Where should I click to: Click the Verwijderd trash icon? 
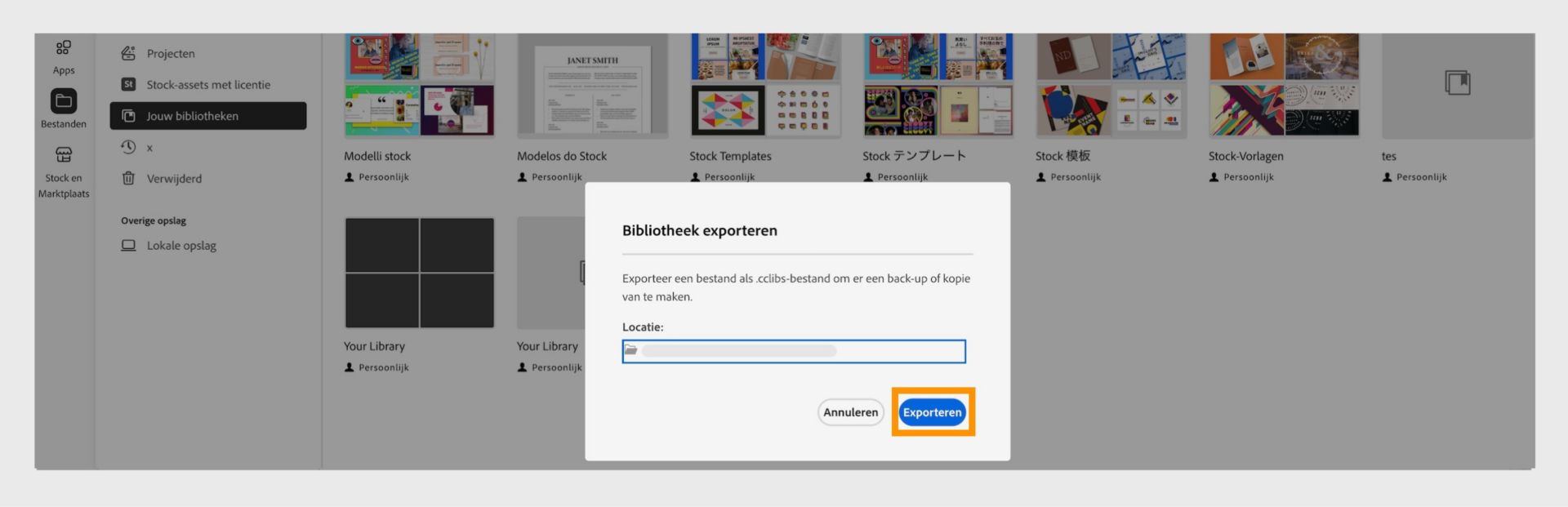point(128,178)
